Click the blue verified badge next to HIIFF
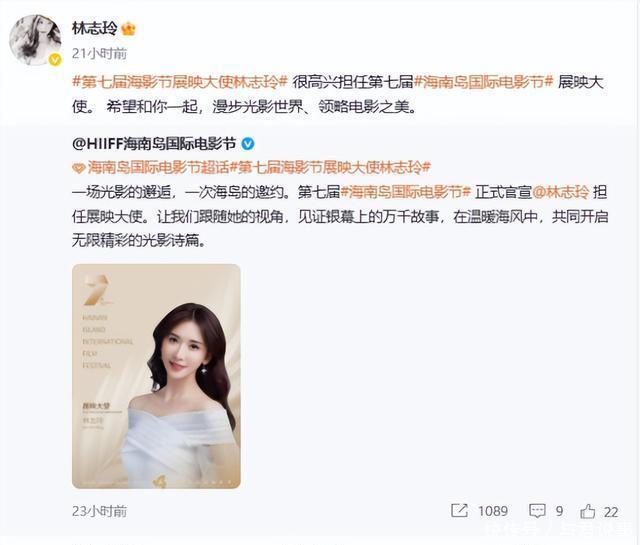 (x=248, y=144)
